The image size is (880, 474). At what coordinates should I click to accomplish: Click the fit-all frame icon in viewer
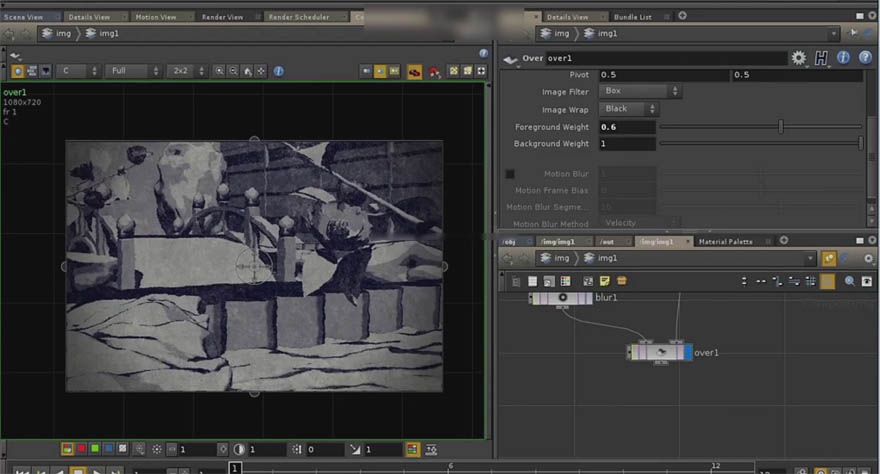click(x=261, y=71)
